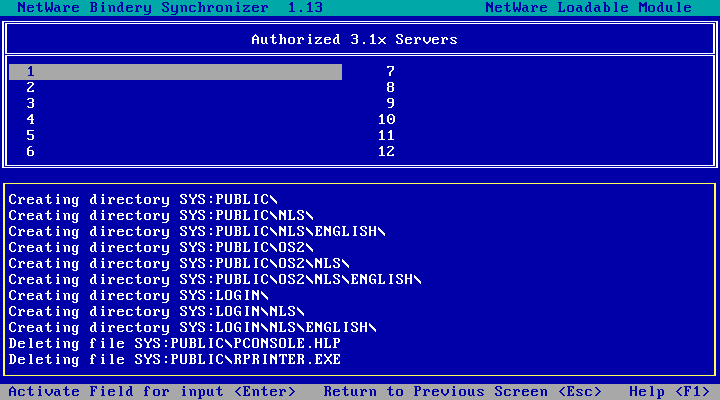Screen dimensions: 720x400
Task: Click the Authorized 3.1x Servers heading
Action: [x=354, y=39]
